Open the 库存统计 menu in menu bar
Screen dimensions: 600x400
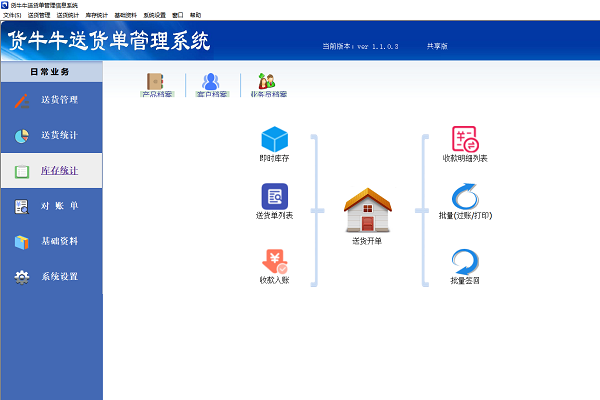[x=98, y=15]
